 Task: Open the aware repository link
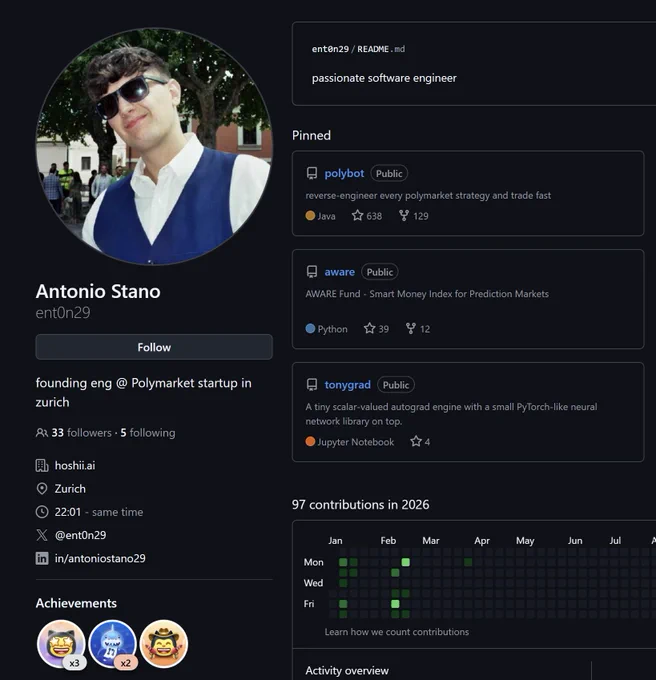[x=339, y=272]
